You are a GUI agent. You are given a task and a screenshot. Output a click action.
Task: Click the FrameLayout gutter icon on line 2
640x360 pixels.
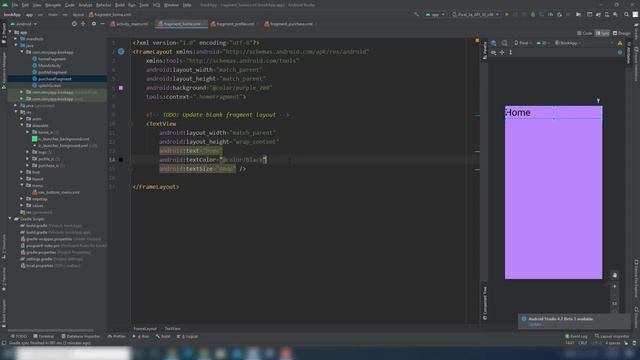121,51
